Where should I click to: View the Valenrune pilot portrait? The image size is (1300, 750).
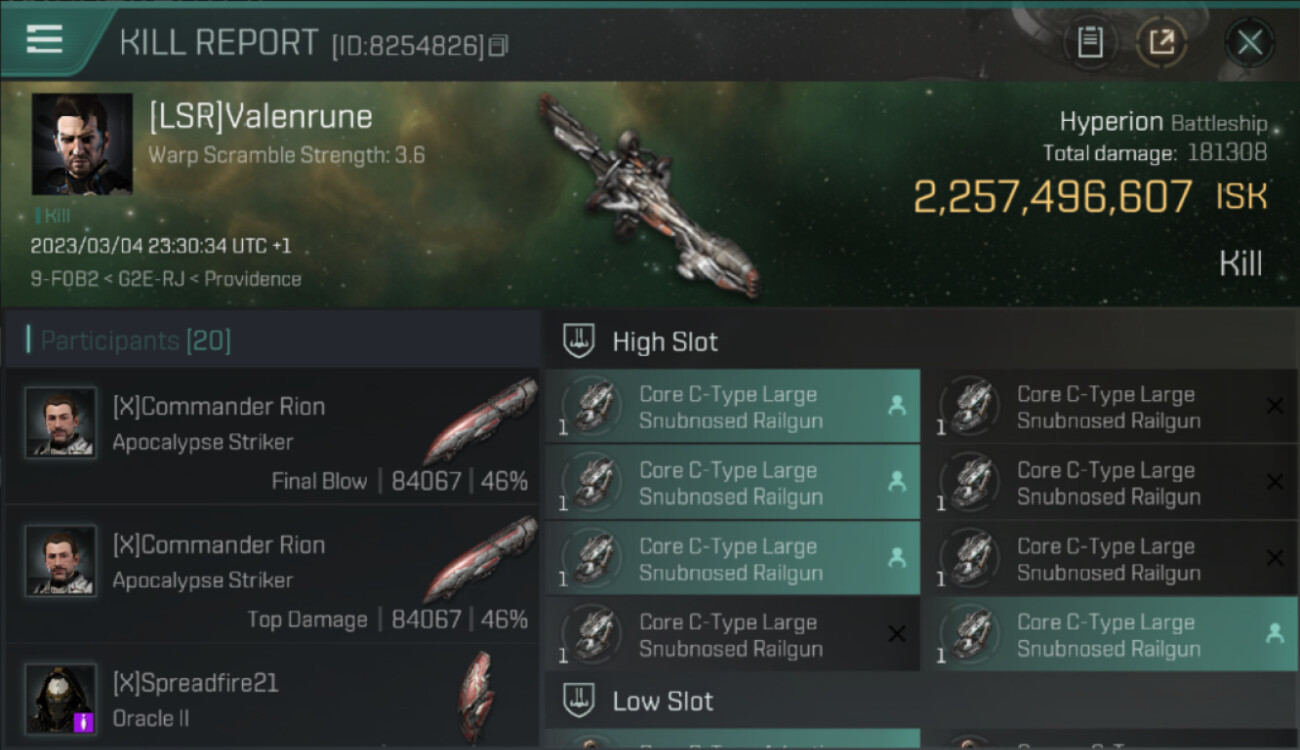point(82,144)
